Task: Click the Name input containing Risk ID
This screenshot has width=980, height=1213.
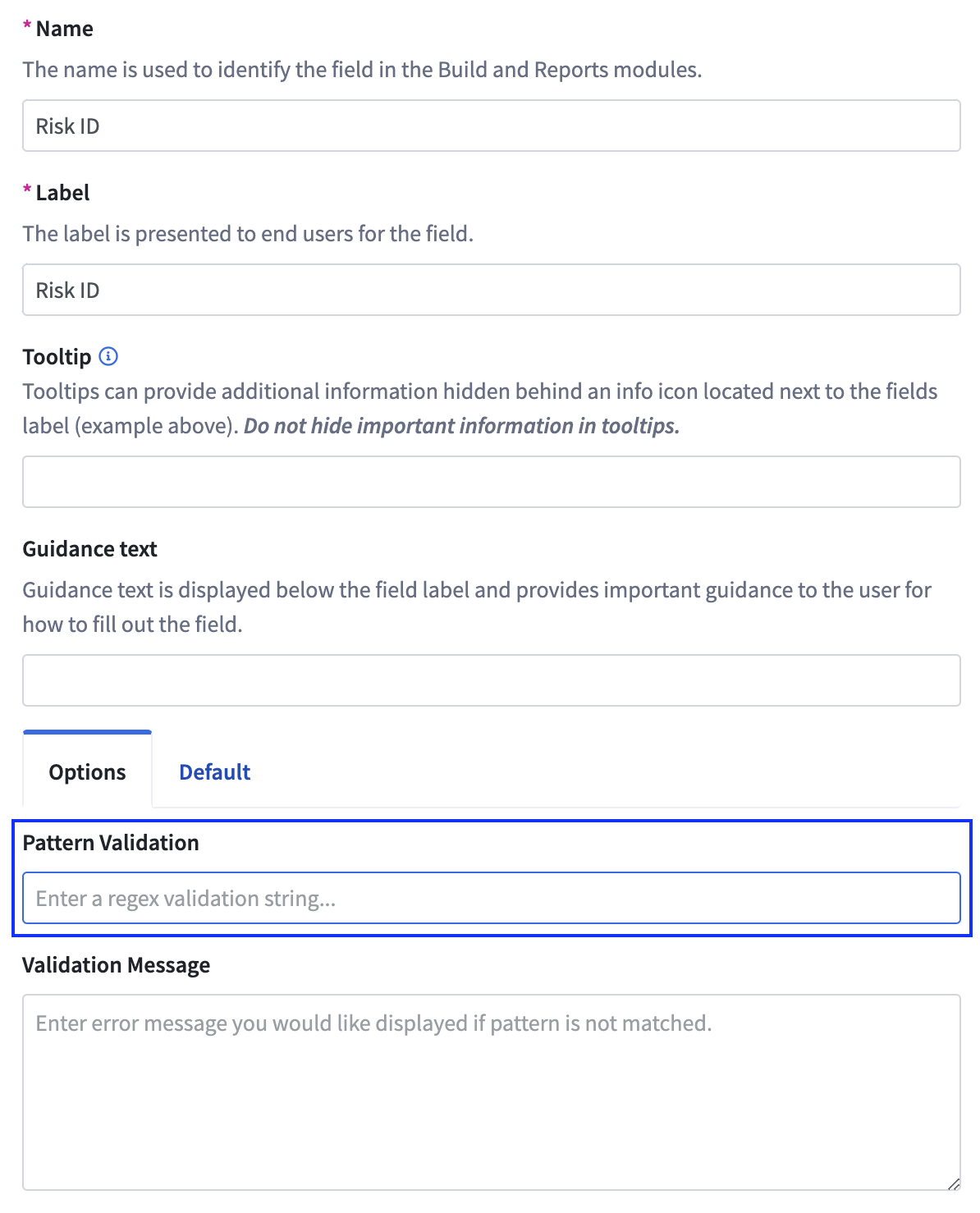Action: coord(491,126)
